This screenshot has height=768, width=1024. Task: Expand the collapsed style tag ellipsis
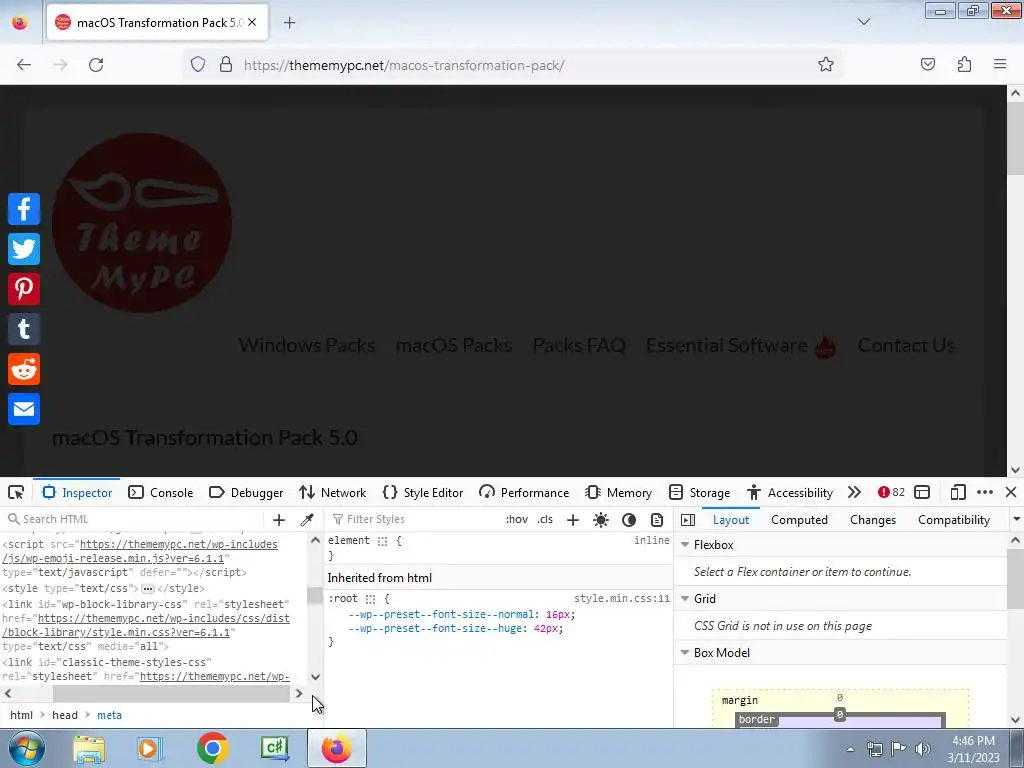click(x=148, y=589)
